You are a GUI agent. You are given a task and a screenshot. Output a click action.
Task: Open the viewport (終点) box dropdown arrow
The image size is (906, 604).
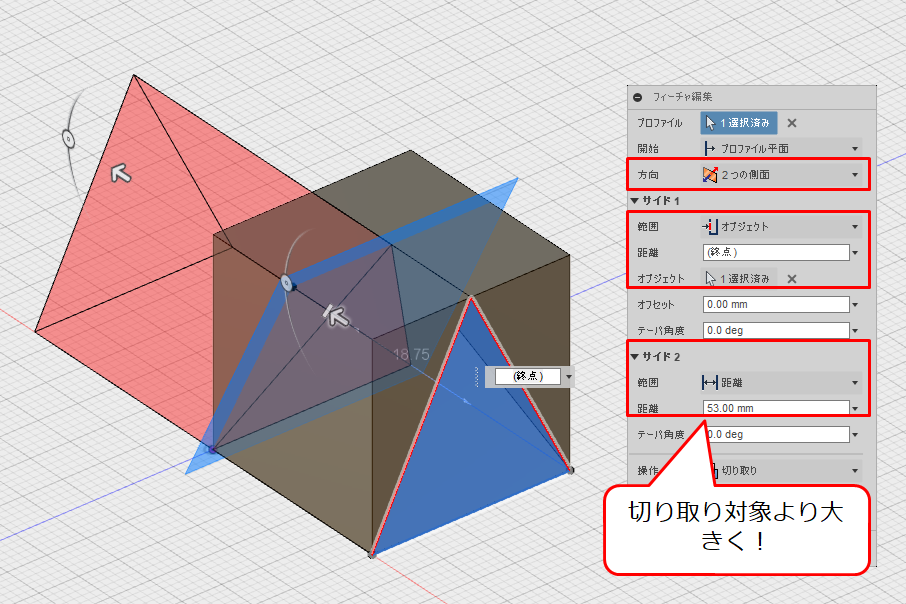click(569, 377)
